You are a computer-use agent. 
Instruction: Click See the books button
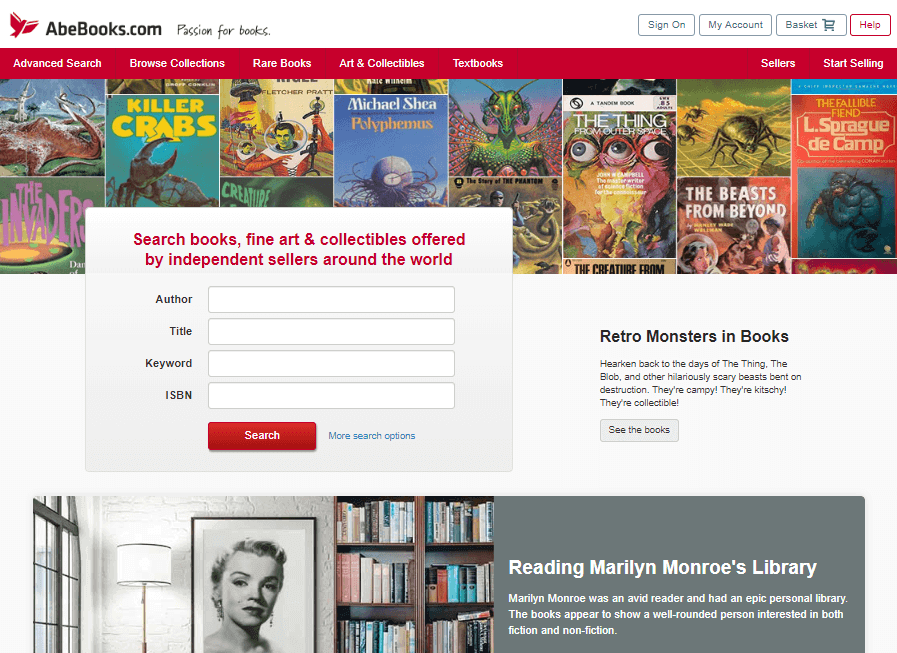(x=639, y=430)
